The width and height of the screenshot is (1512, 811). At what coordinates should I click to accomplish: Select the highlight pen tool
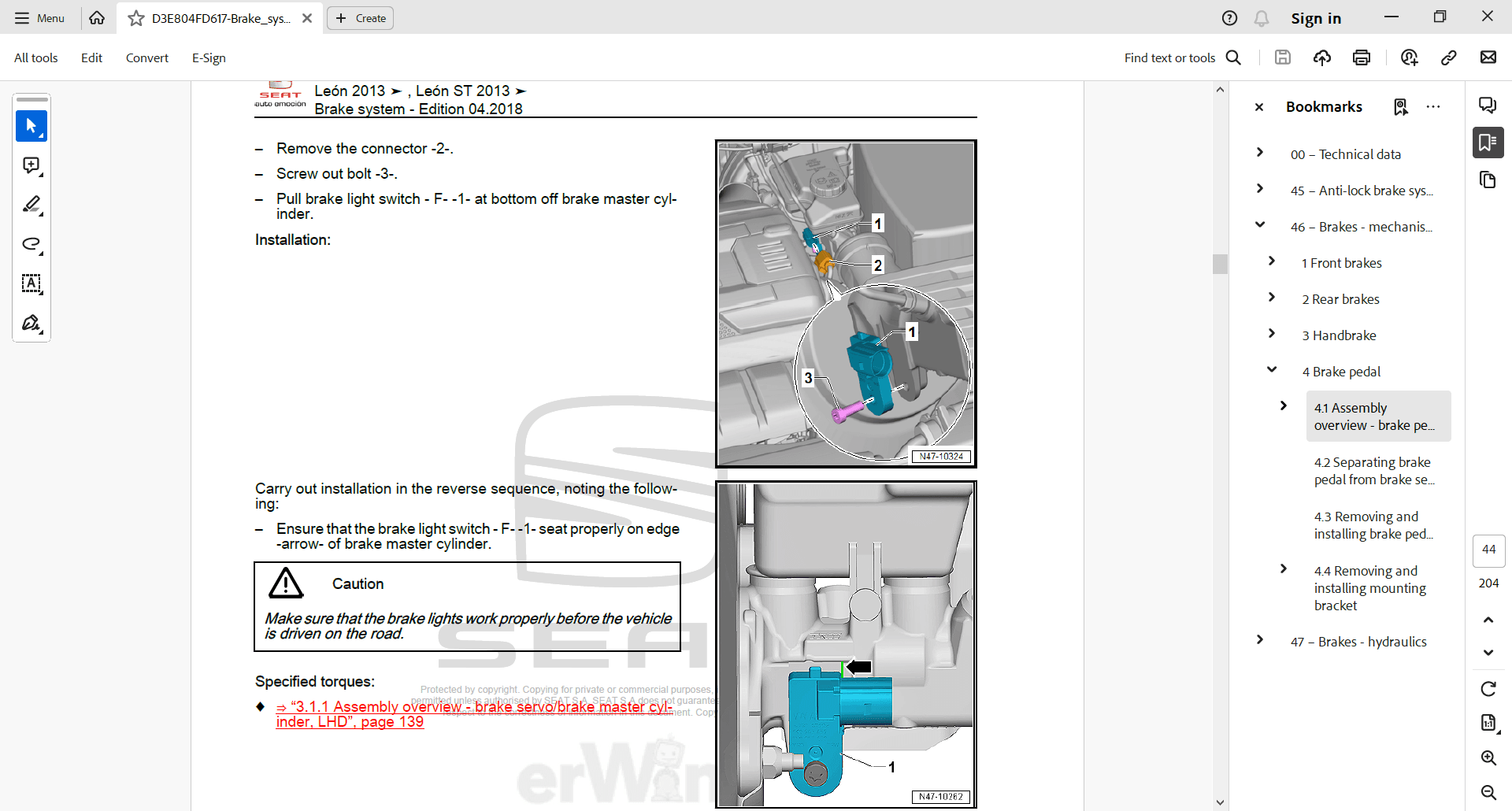(x=31, y=205)
